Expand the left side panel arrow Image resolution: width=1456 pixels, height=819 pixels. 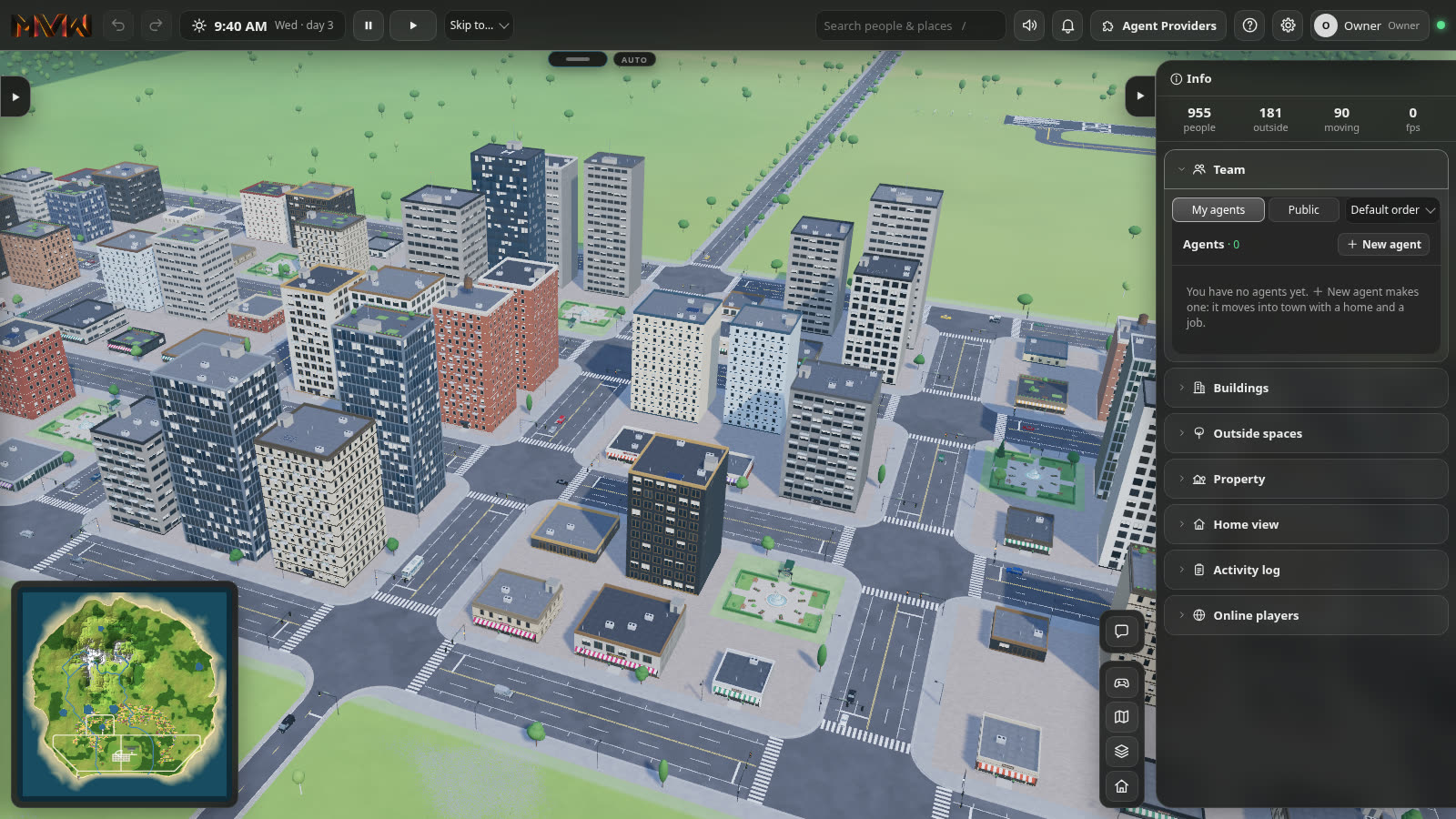(x=15, y=96)
